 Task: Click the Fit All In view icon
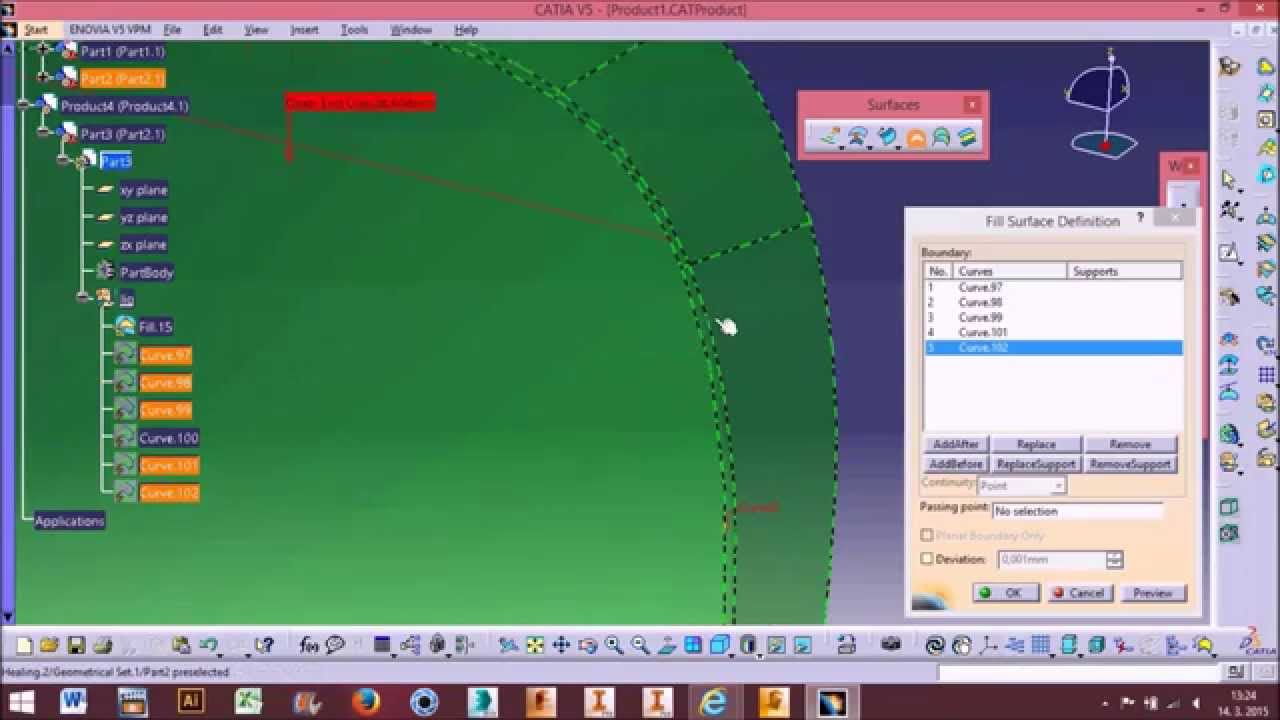click(x=535, y=645)
